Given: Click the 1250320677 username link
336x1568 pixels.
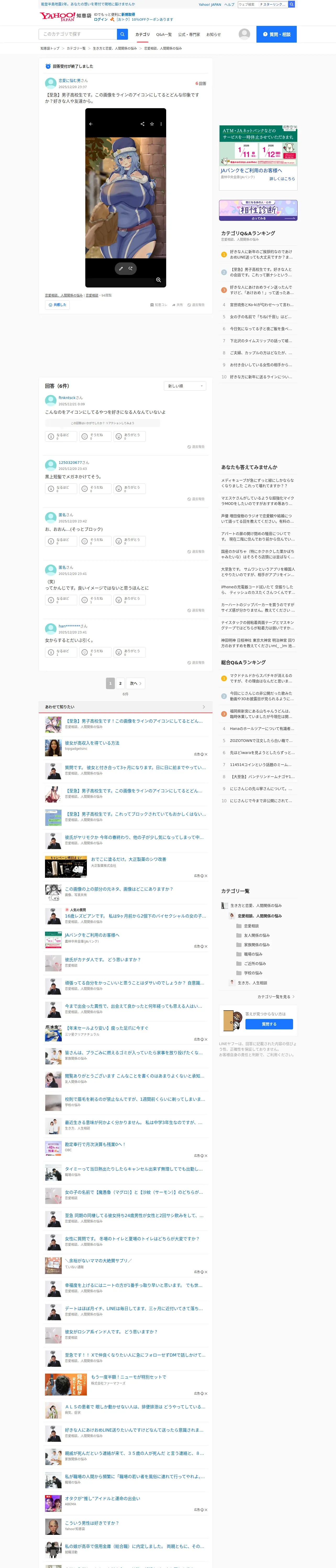Looking at the screenshot, I should coord(70,463).
